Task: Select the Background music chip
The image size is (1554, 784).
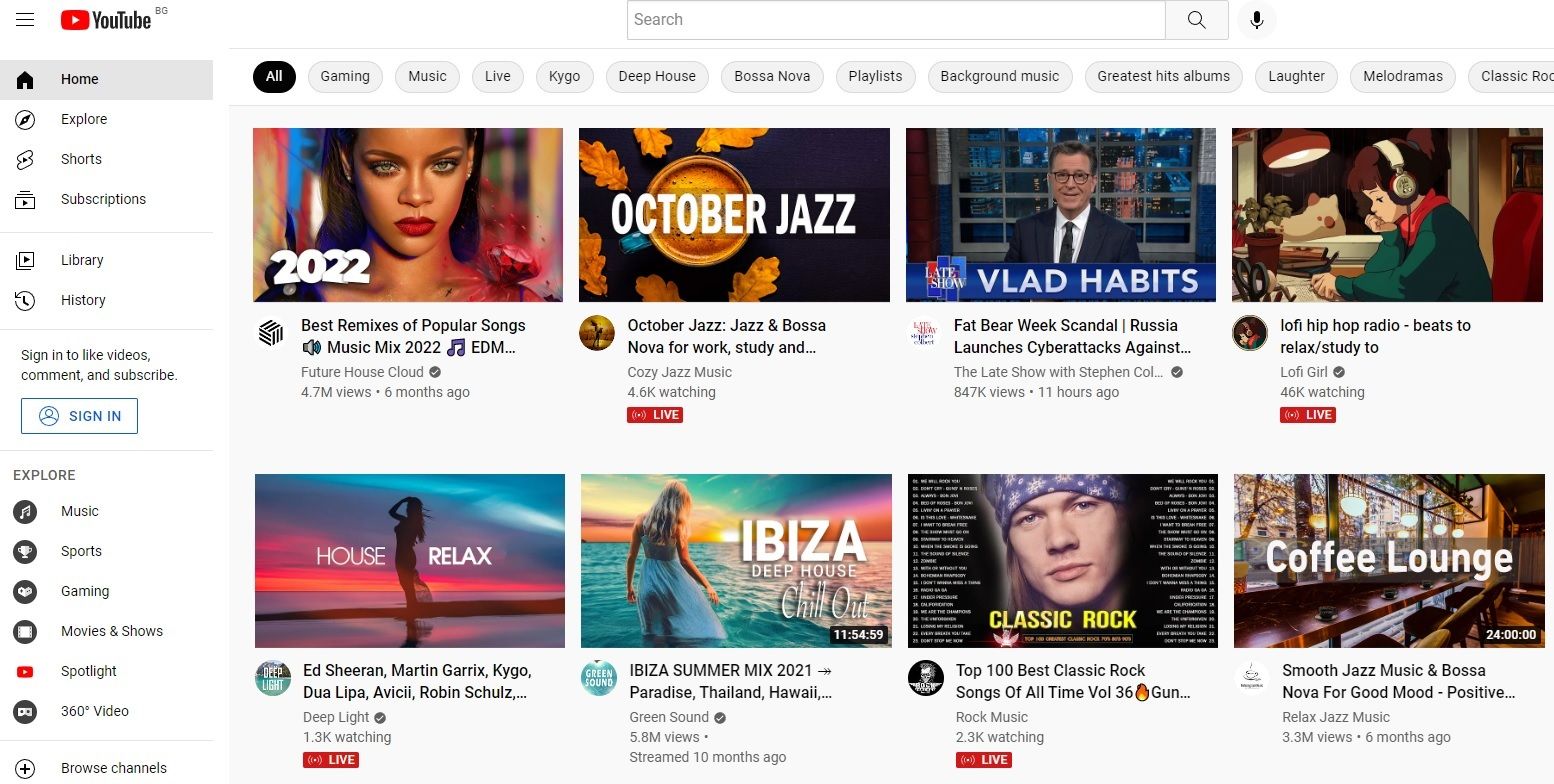Action: click(x=1000, y=77)
